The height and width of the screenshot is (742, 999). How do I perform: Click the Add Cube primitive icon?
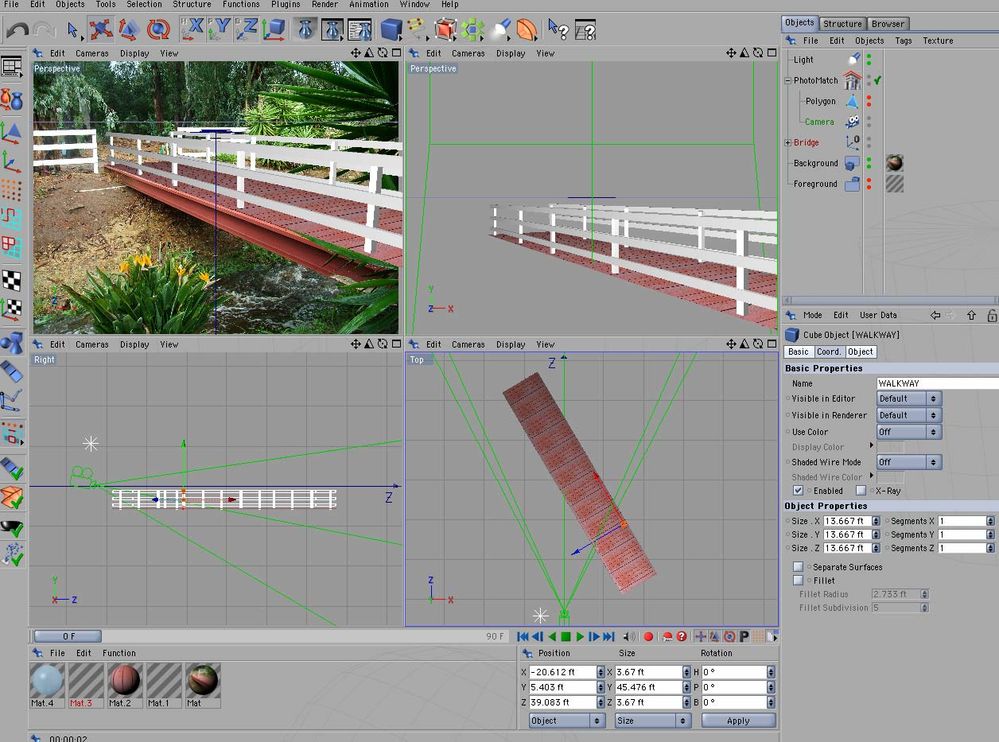pyautogui.click(x=391, y=30)
